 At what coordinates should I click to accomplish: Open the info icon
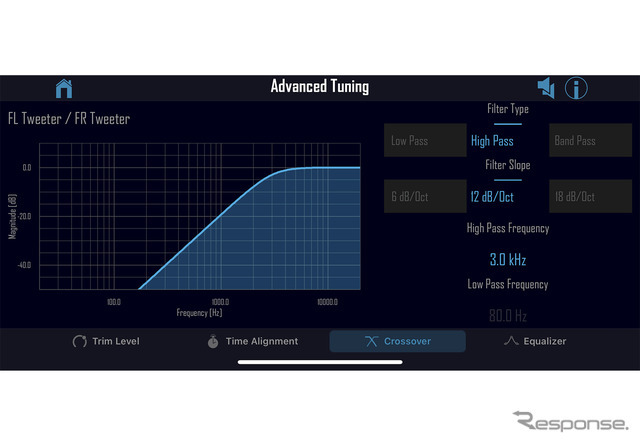pyautogui.click(x=576, y=88)
